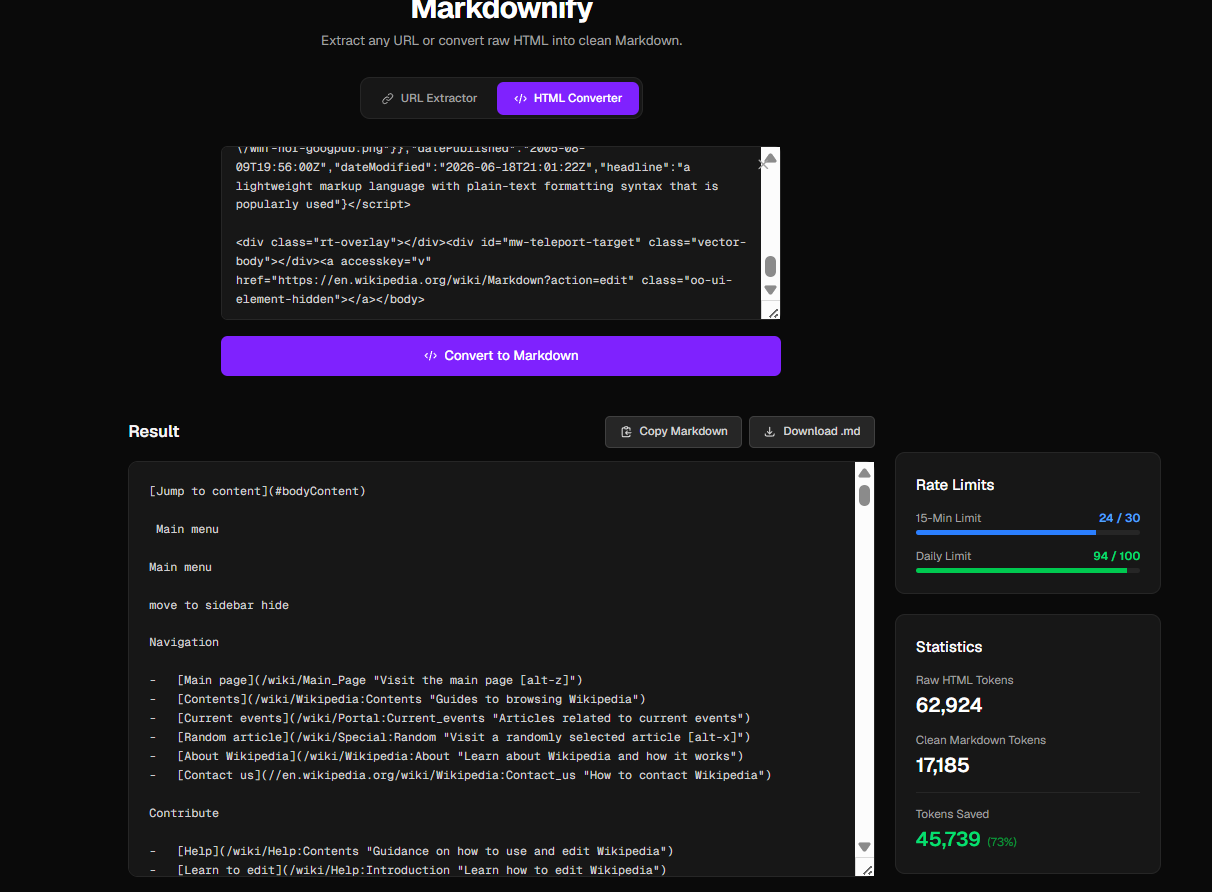Click the download arrow icon
Screen dimensions: 1212x892
pyautogui.click(x=769, y=432)
